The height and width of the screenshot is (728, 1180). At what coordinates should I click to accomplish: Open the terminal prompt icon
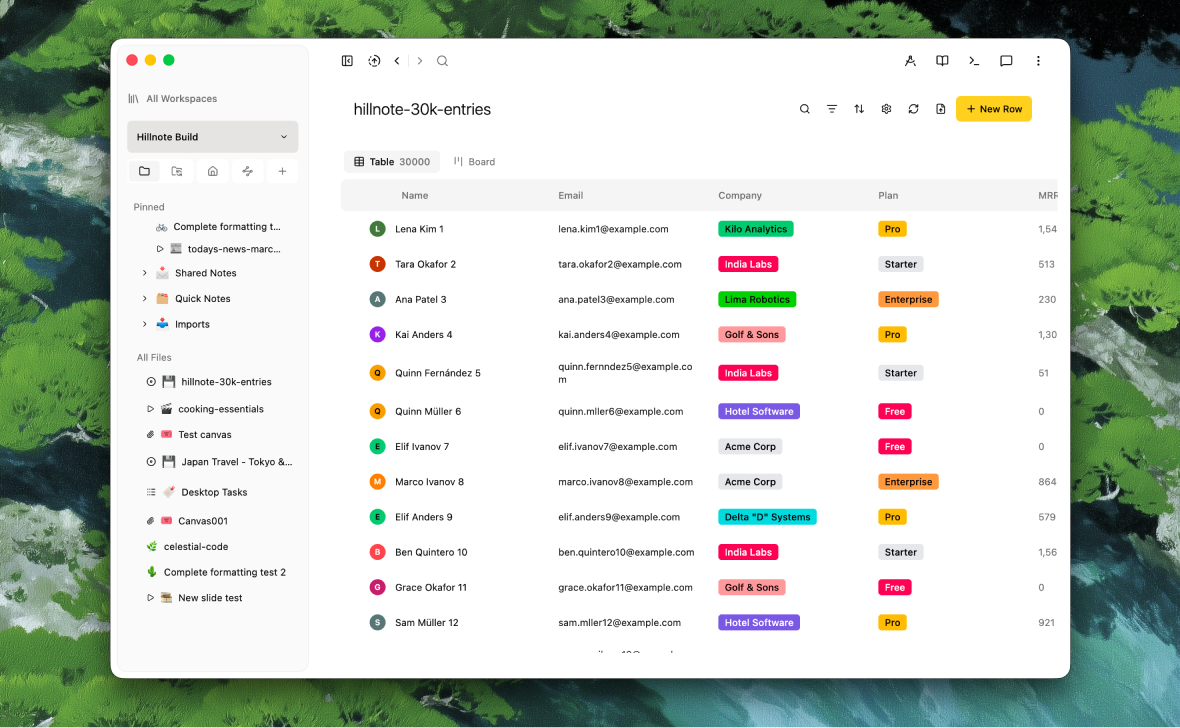[x=974, y=61]
